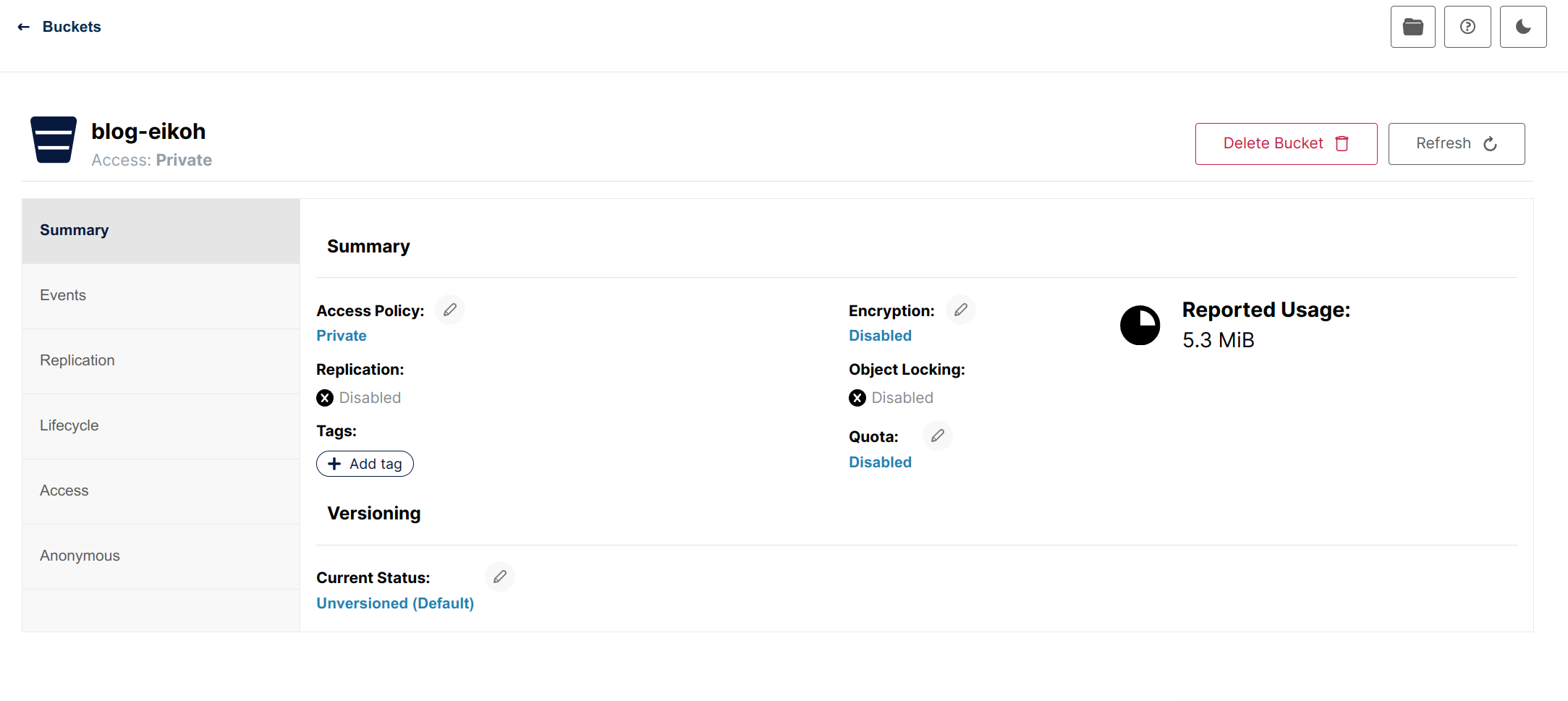Edit Encryption pencil icon
Image resolution: width=1568 pixels, height=701 pixels.
[961, 310]
